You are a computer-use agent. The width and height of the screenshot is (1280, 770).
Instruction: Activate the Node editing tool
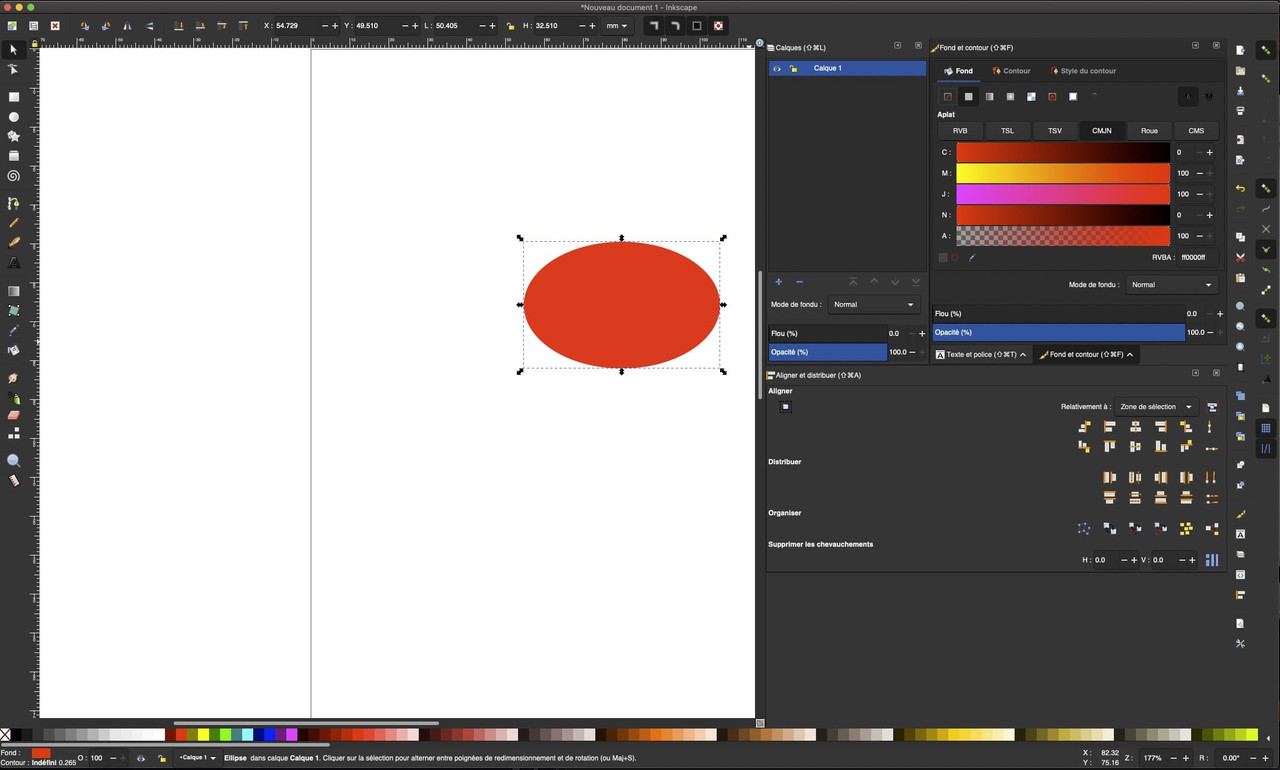pyautogui.click(x=13, y=69)
